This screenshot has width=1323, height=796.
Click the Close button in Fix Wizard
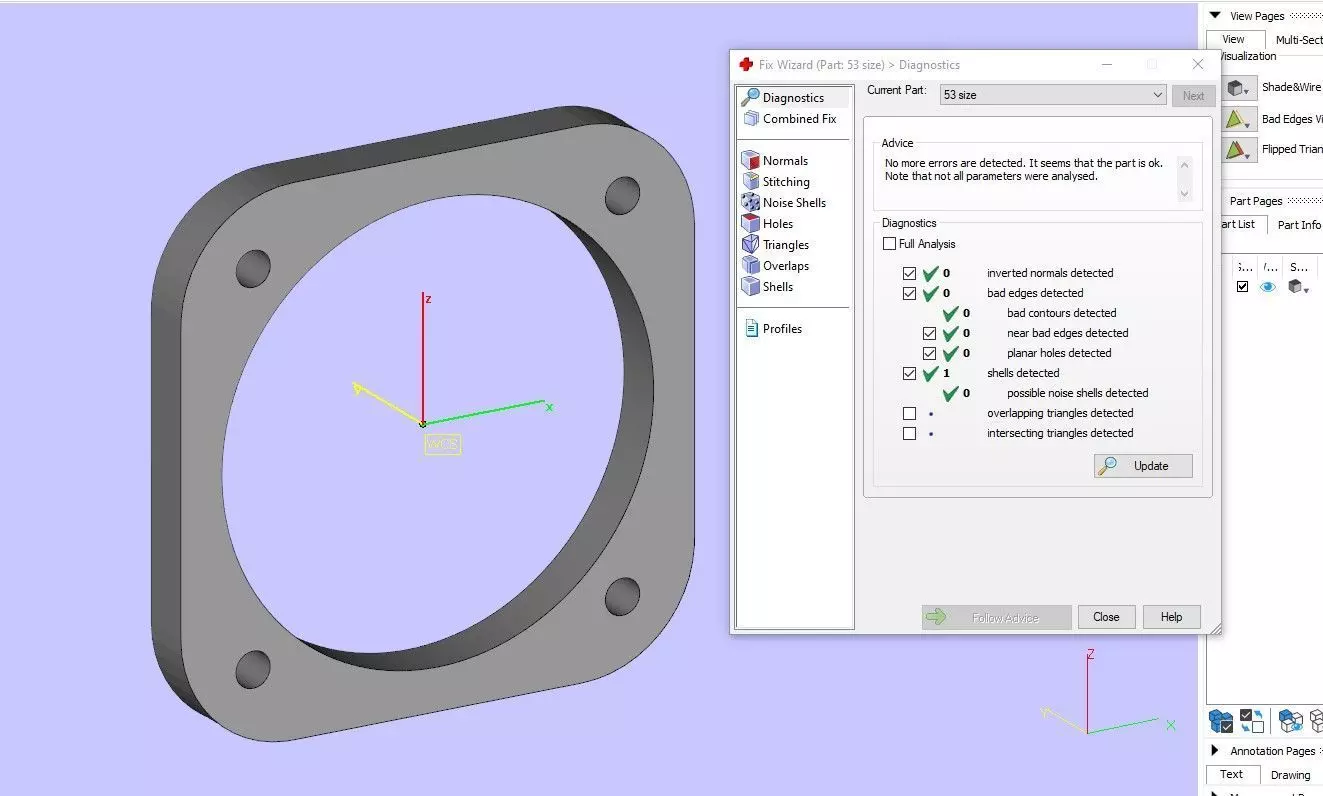tap(1106, 617)
